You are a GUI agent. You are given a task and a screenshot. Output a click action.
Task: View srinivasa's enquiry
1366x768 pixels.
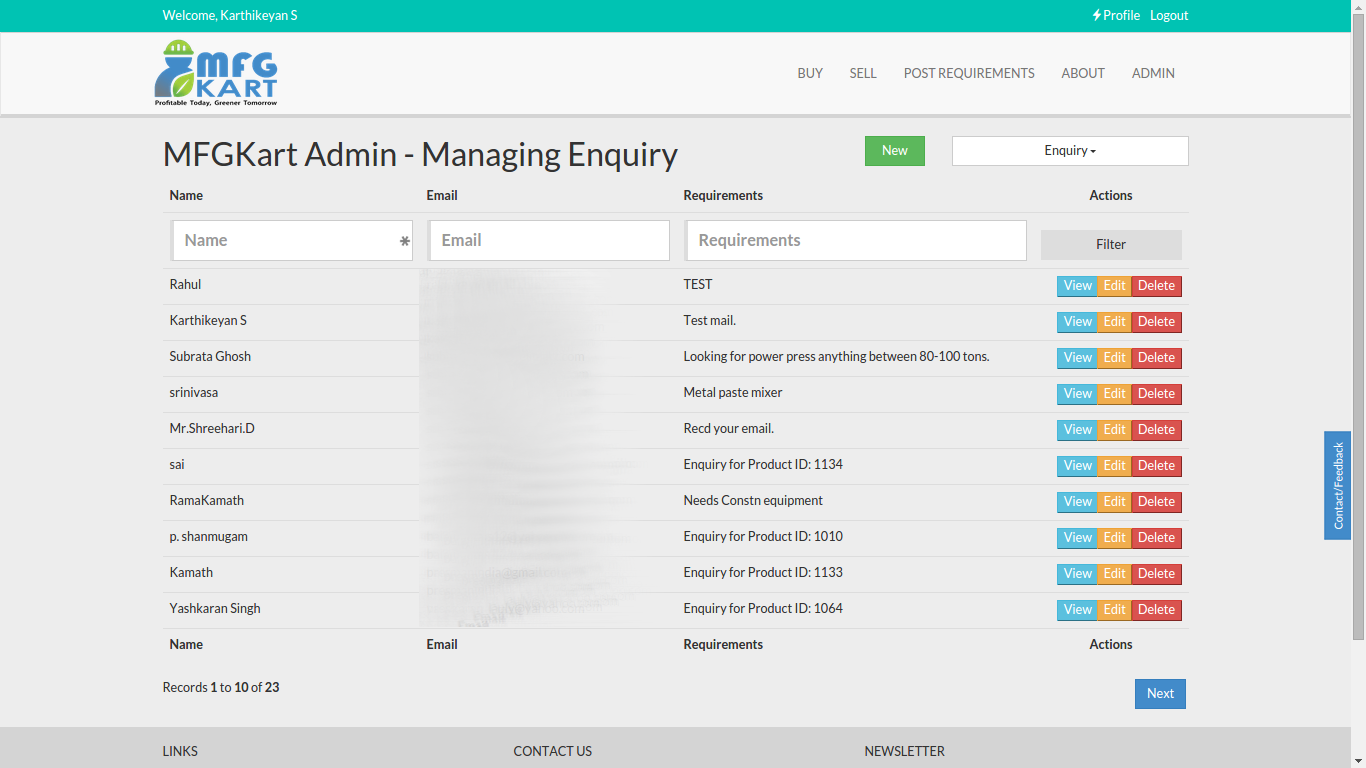point(1077,394)
